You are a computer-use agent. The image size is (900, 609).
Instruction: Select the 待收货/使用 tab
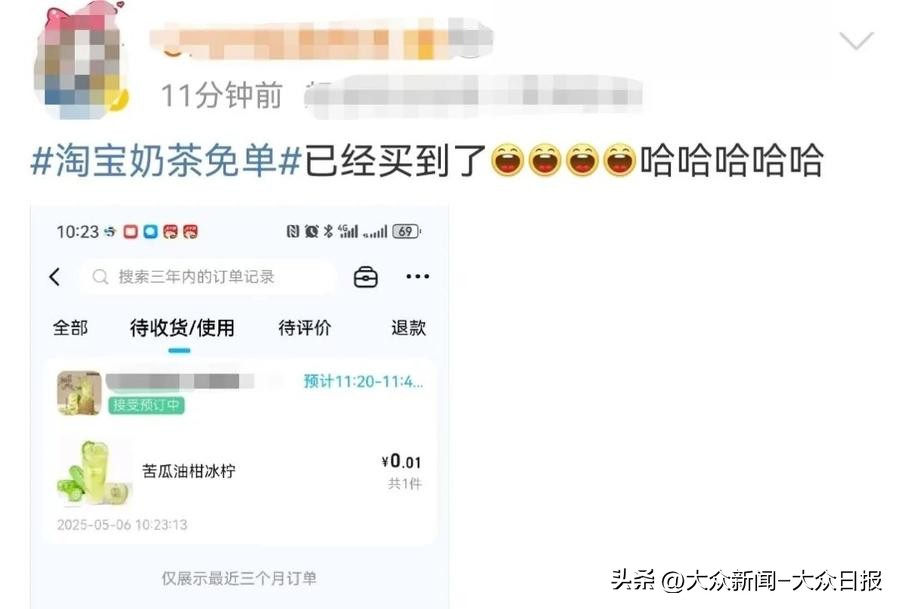[182, 328]
